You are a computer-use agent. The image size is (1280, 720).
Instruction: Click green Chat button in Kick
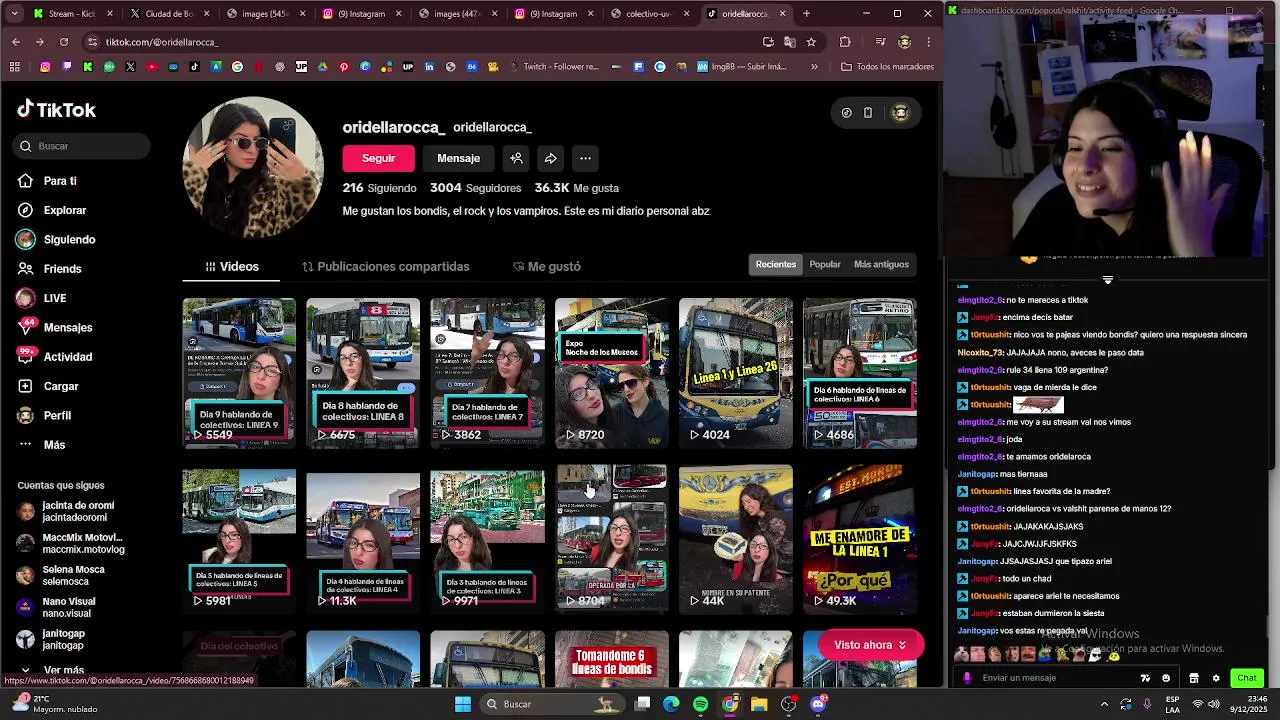tap(1246, 678)
